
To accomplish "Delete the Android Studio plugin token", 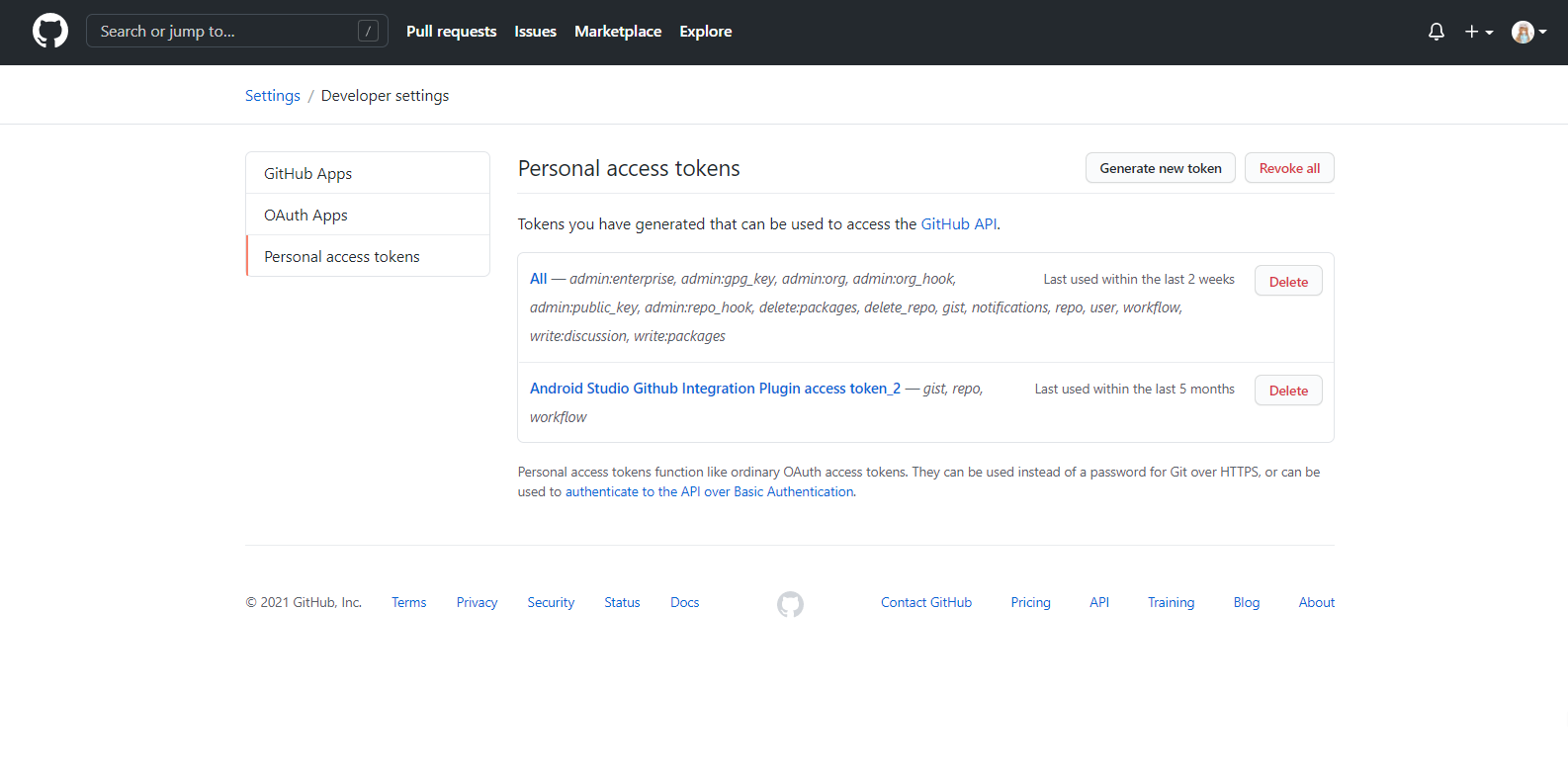I will (x=1288, y=391).
